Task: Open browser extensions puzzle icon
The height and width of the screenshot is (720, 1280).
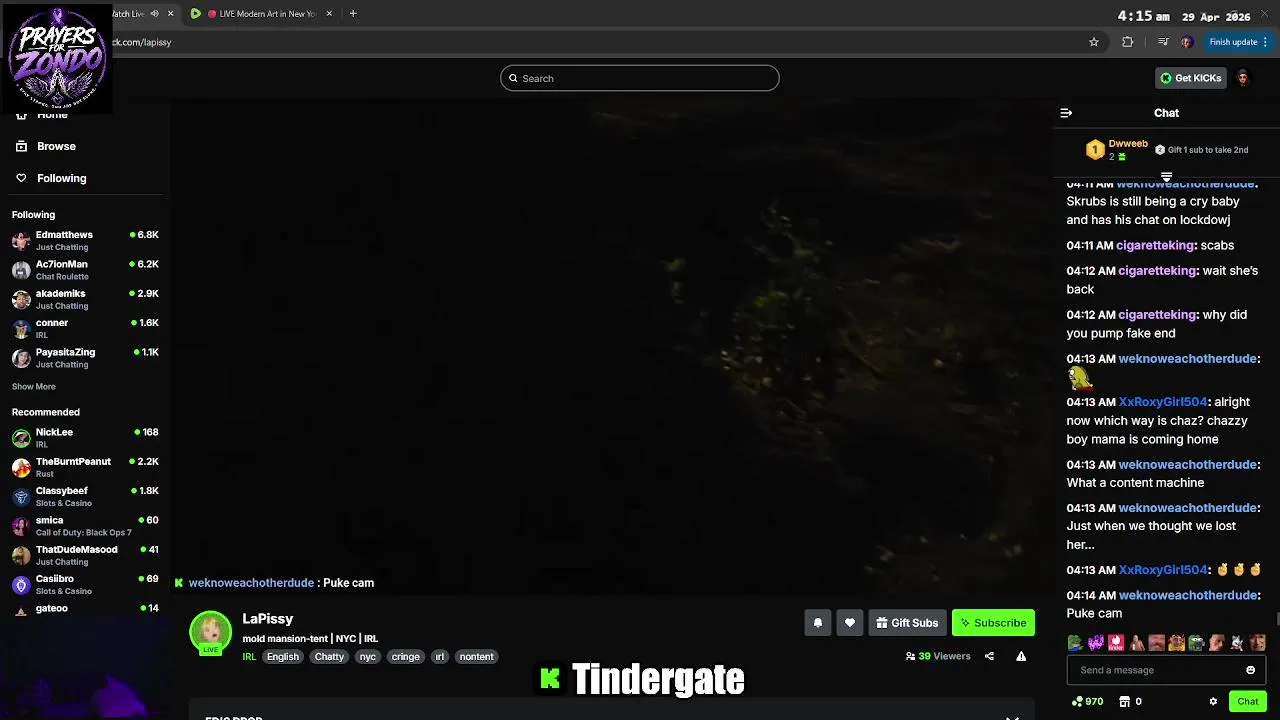Action: 1128,42
